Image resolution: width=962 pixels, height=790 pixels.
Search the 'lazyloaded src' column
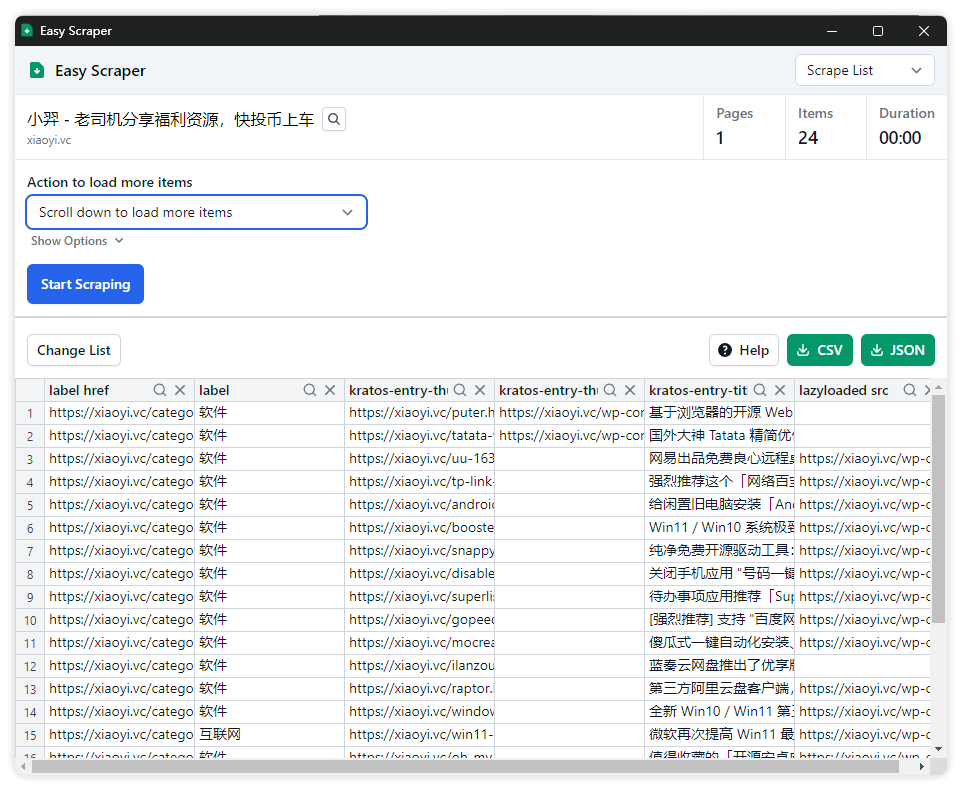point(910,390)
